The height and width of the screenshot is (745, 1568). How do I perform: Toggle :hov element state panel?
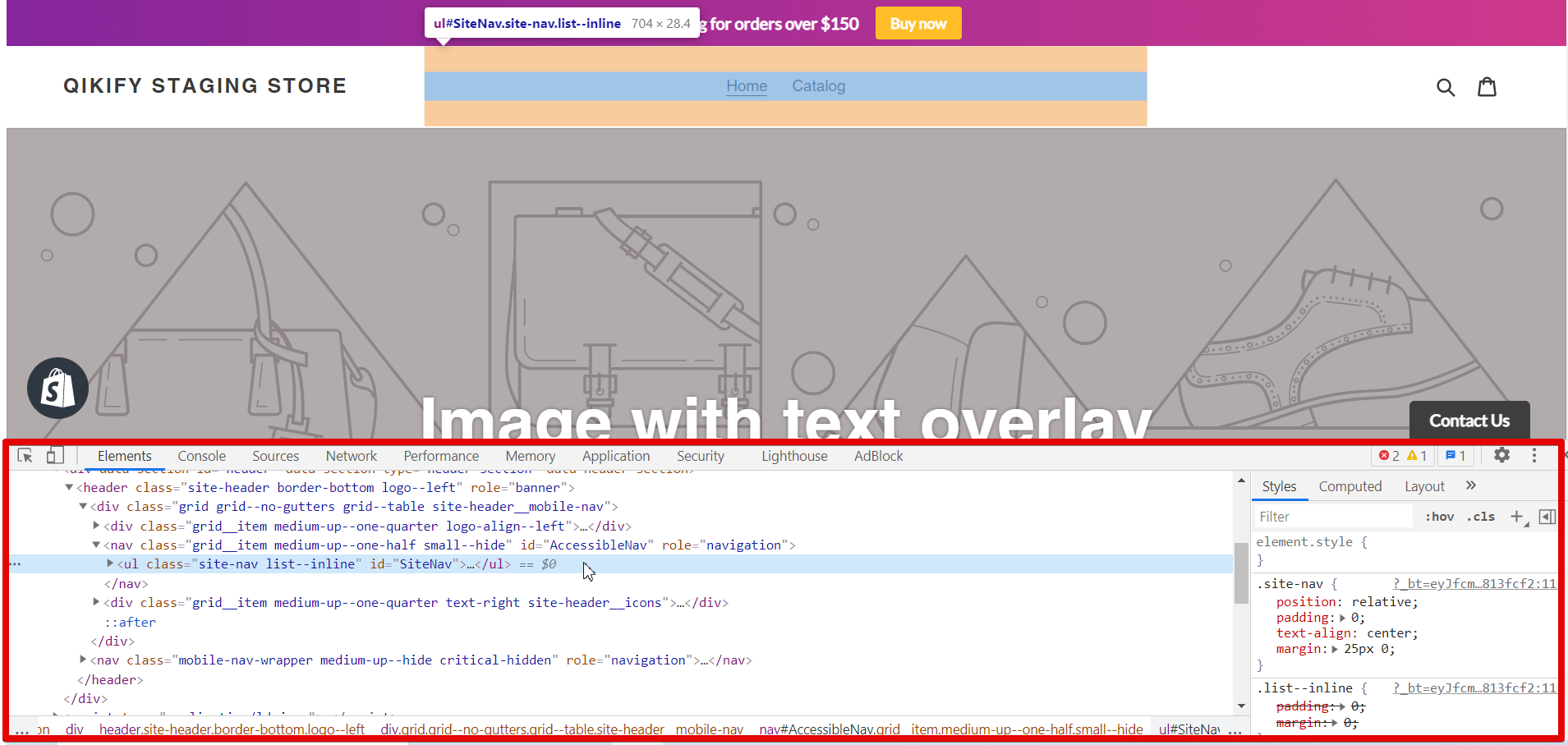(x=1439, y=517)
